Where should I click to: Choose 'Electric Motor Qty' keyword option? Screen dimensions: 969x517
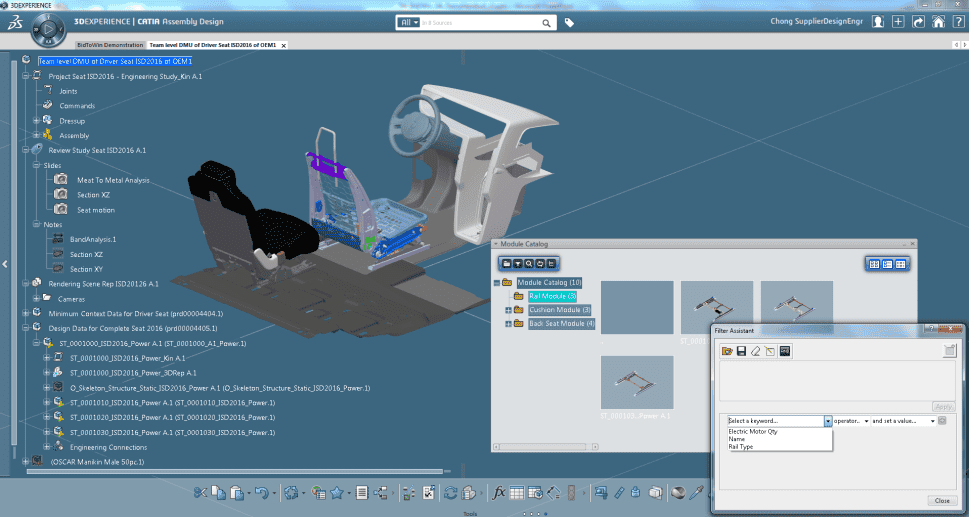pos(753,432)
